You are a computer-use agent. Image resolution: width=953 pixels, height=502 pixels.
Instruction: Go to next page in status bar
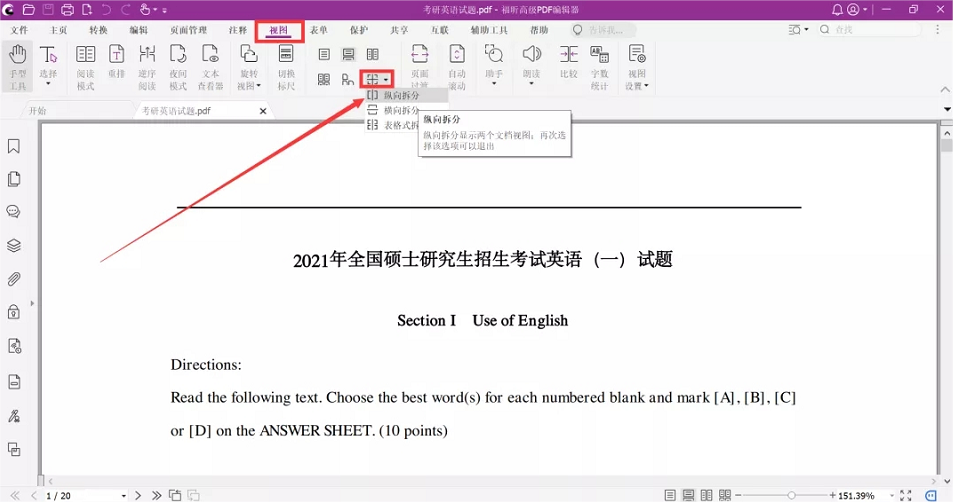tap(138, 495)
